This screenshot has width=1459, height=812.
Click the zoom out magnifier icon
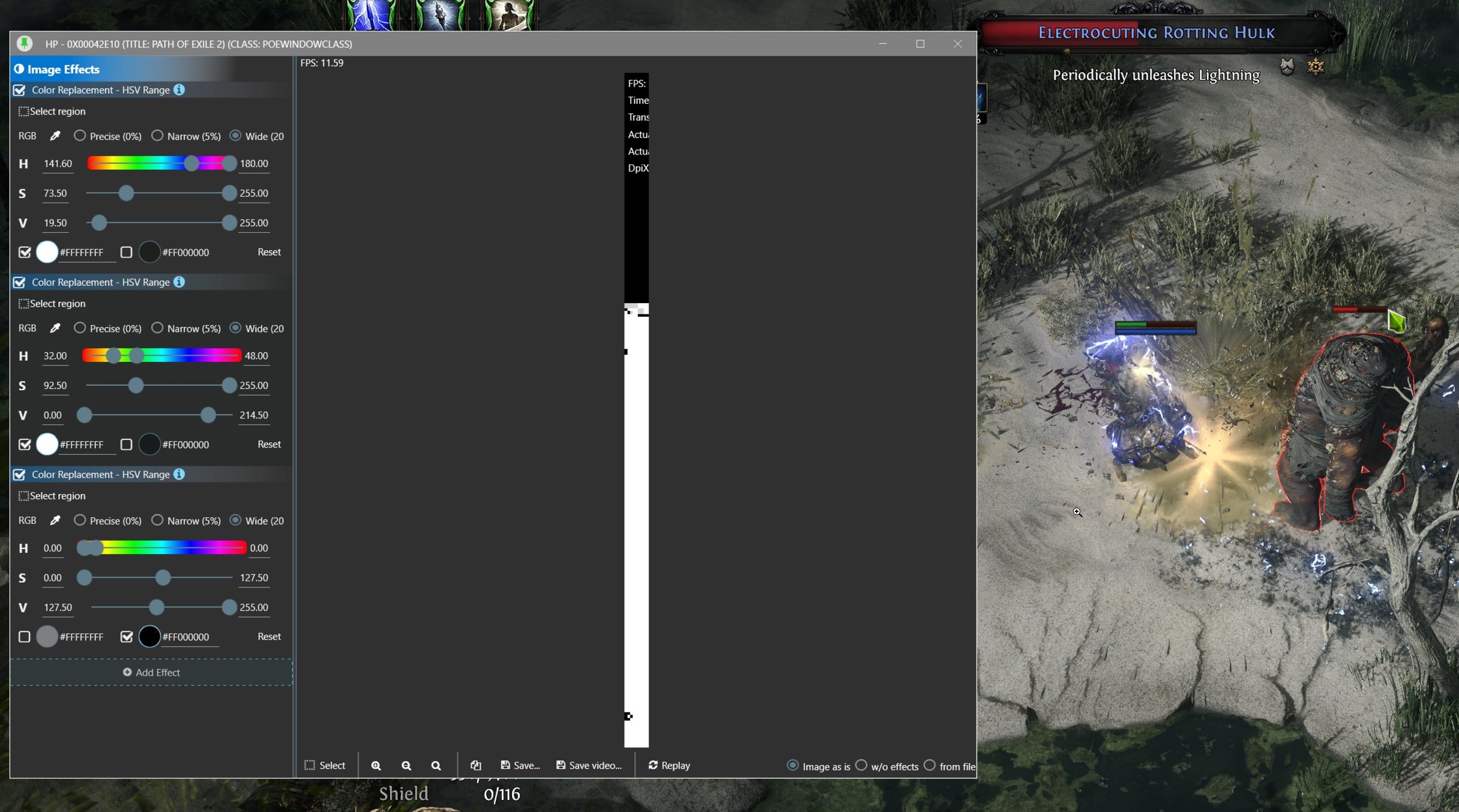[406, 765]
